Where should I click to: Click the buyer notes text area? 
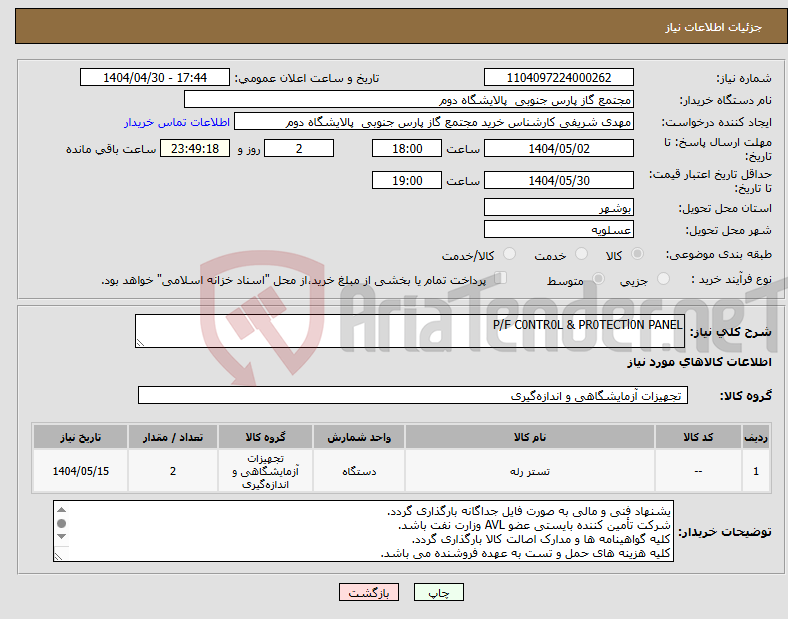click(x=363, y=531)
